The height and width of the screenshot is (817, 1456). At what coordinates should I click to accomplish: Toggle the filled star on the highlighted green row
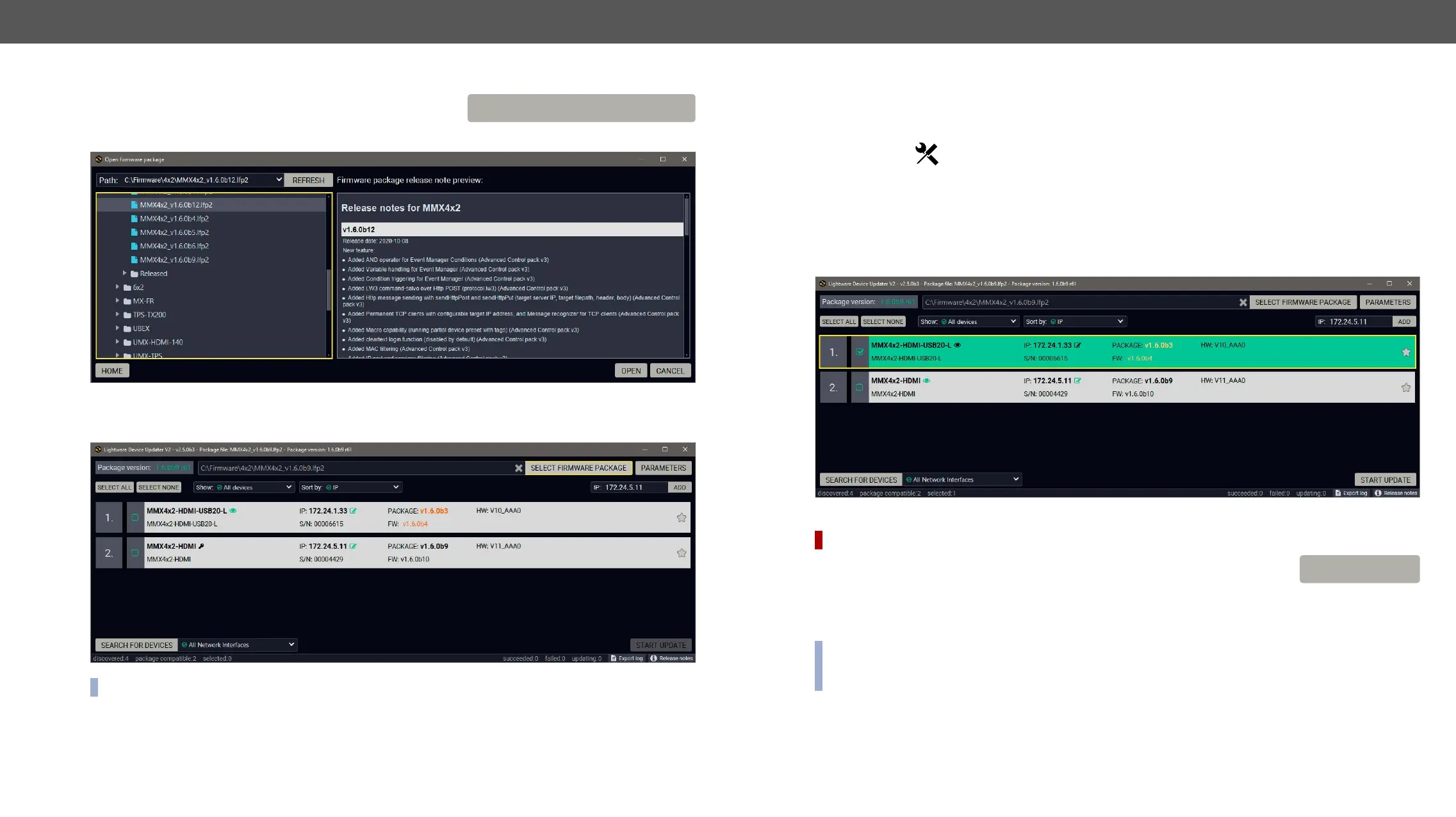coord(1406,352)
